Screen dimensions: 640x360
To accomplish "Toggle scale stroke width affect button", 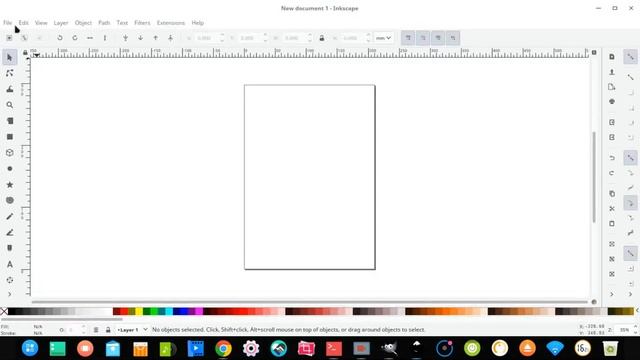I will (408, 38).
